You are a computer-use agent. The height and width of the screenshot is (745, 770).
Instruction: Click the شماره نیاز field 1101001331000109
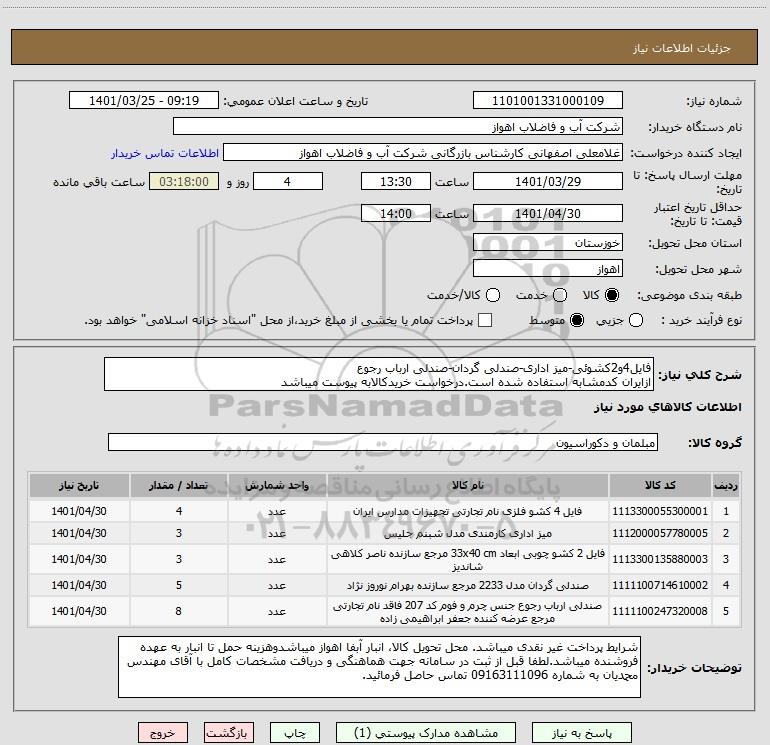coord(548,101)
